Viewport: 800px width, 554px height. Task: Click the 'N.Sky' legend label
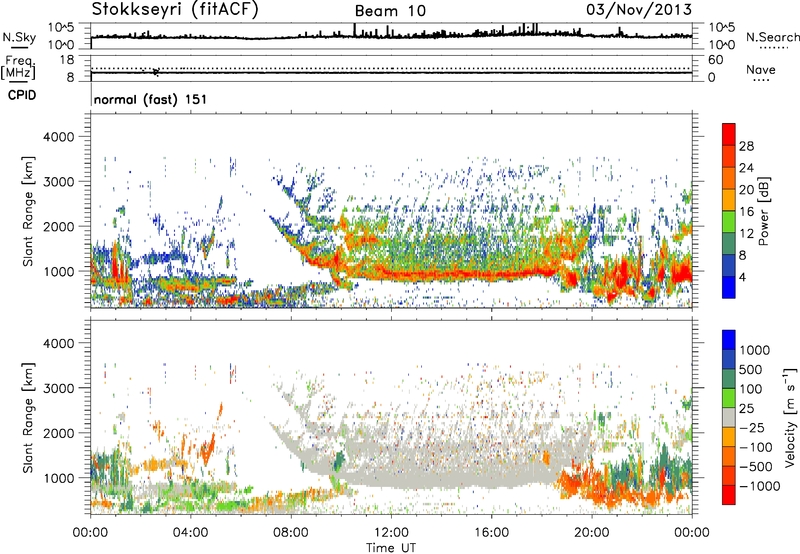click(19, 37)
